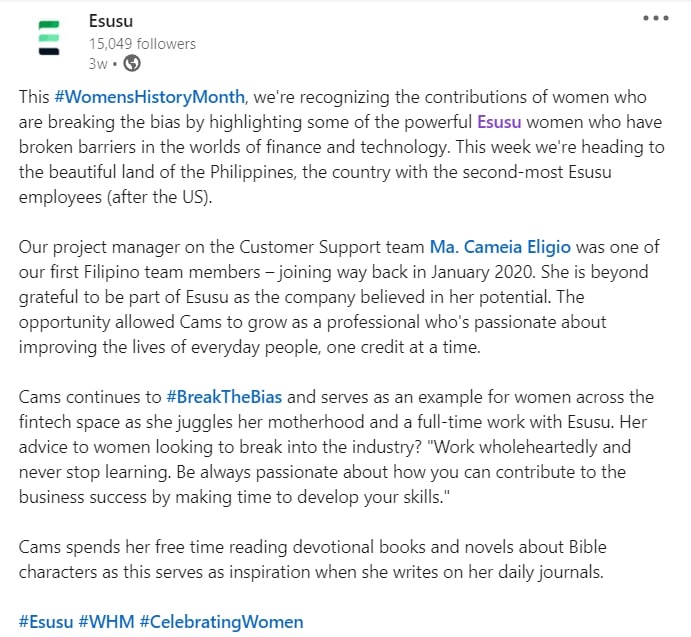Click the 3w post timestamp

tap(97, 62)
